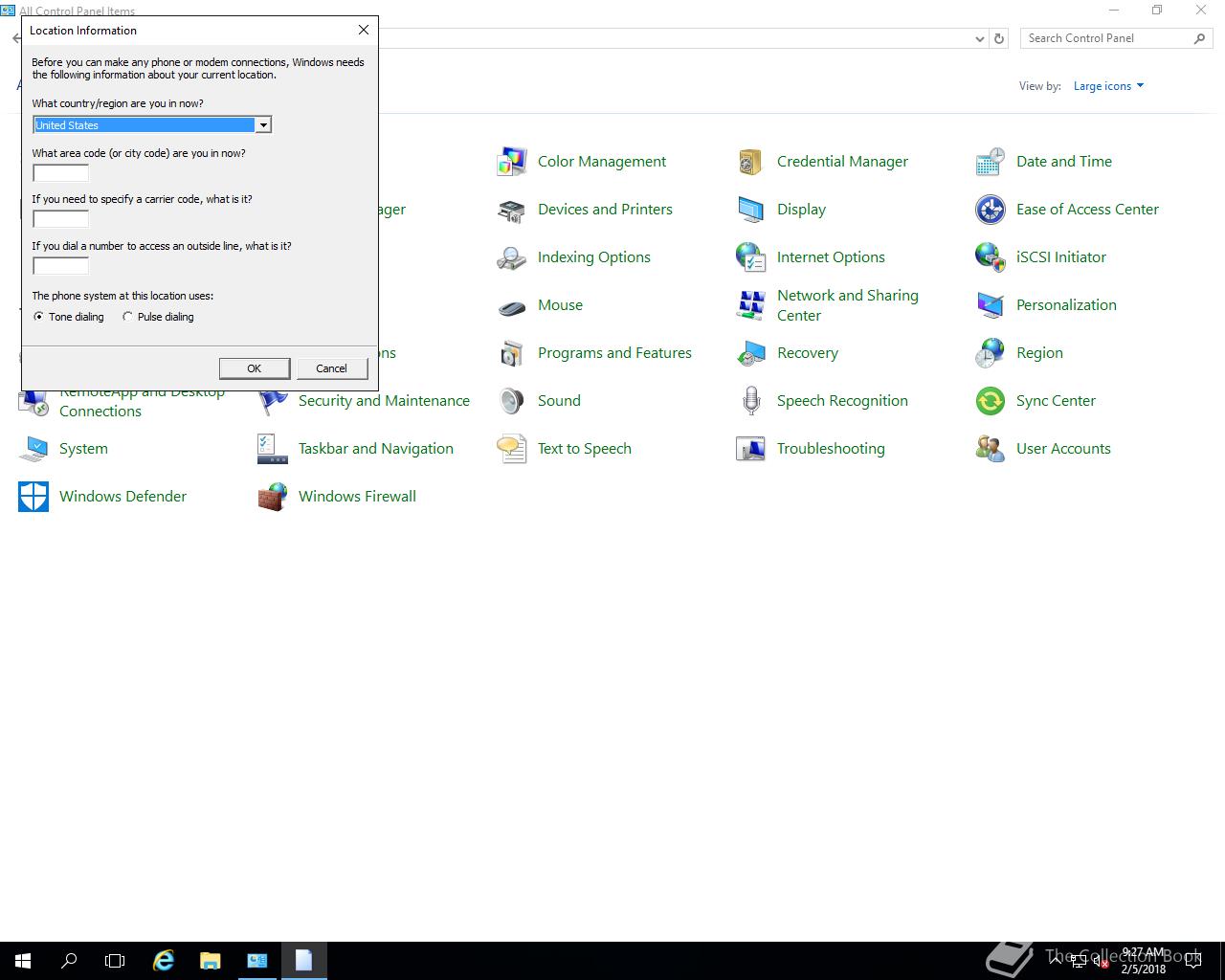Open File Explorer from the taskbar
Image resolution: width=1225 pixels, height=980 pixels.
coord(210,961)
